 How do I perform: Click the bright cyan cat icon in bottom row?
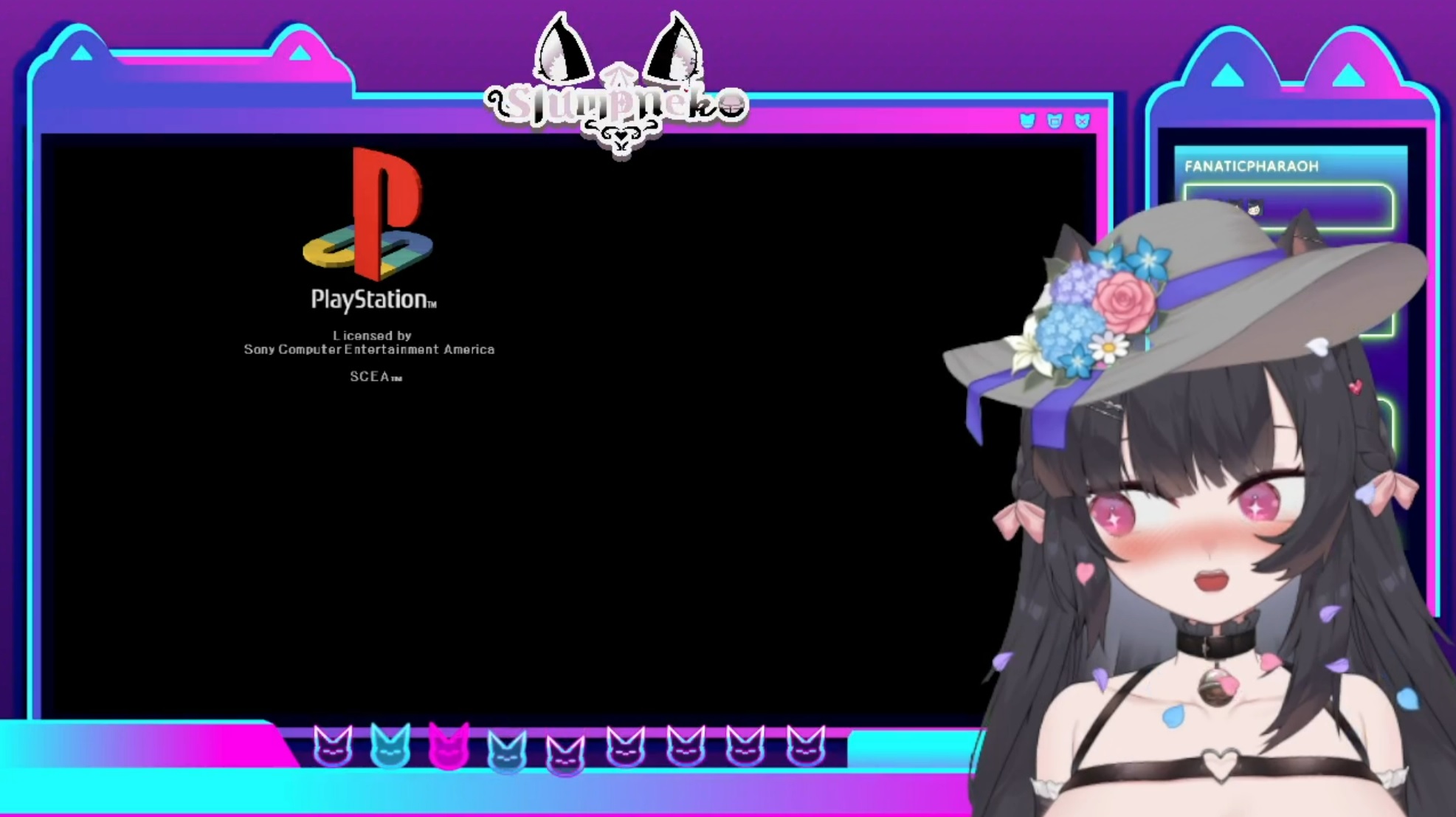(x=390, y=746)
